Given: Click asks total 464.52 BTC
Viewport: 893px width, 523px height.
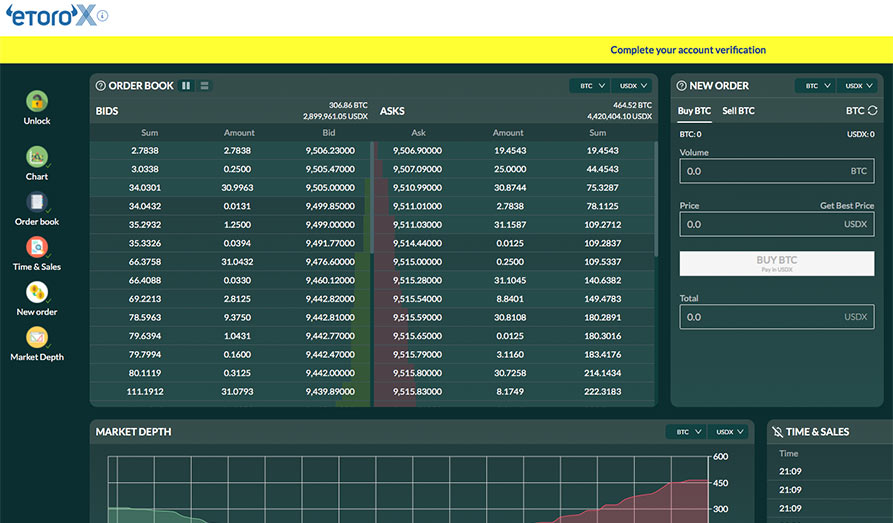Looking at the screenshot, I should [x=633, y=105].
